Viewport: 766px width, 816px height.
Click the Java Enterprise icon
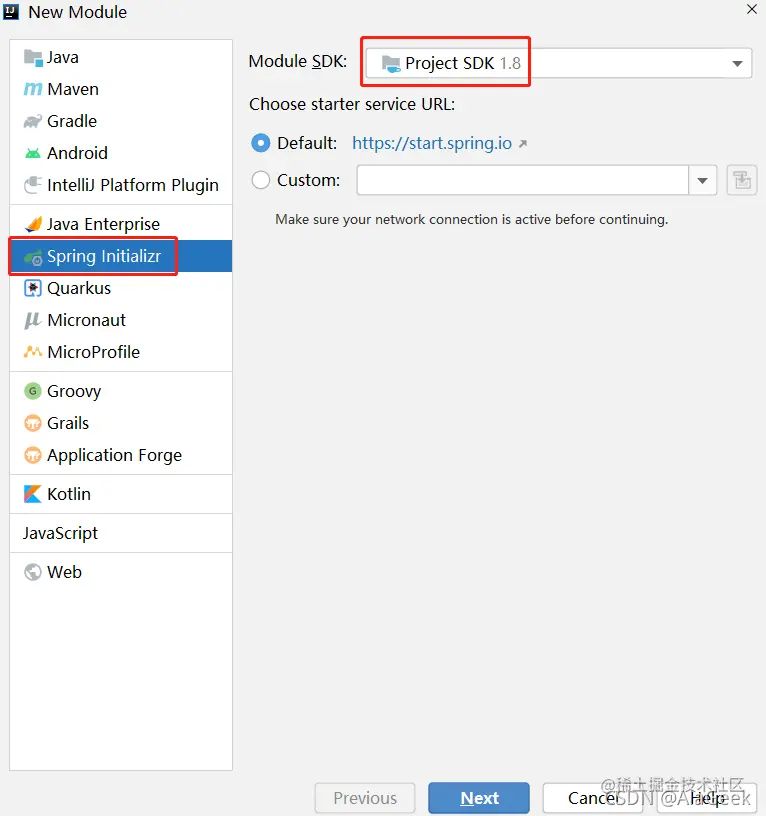33,224
